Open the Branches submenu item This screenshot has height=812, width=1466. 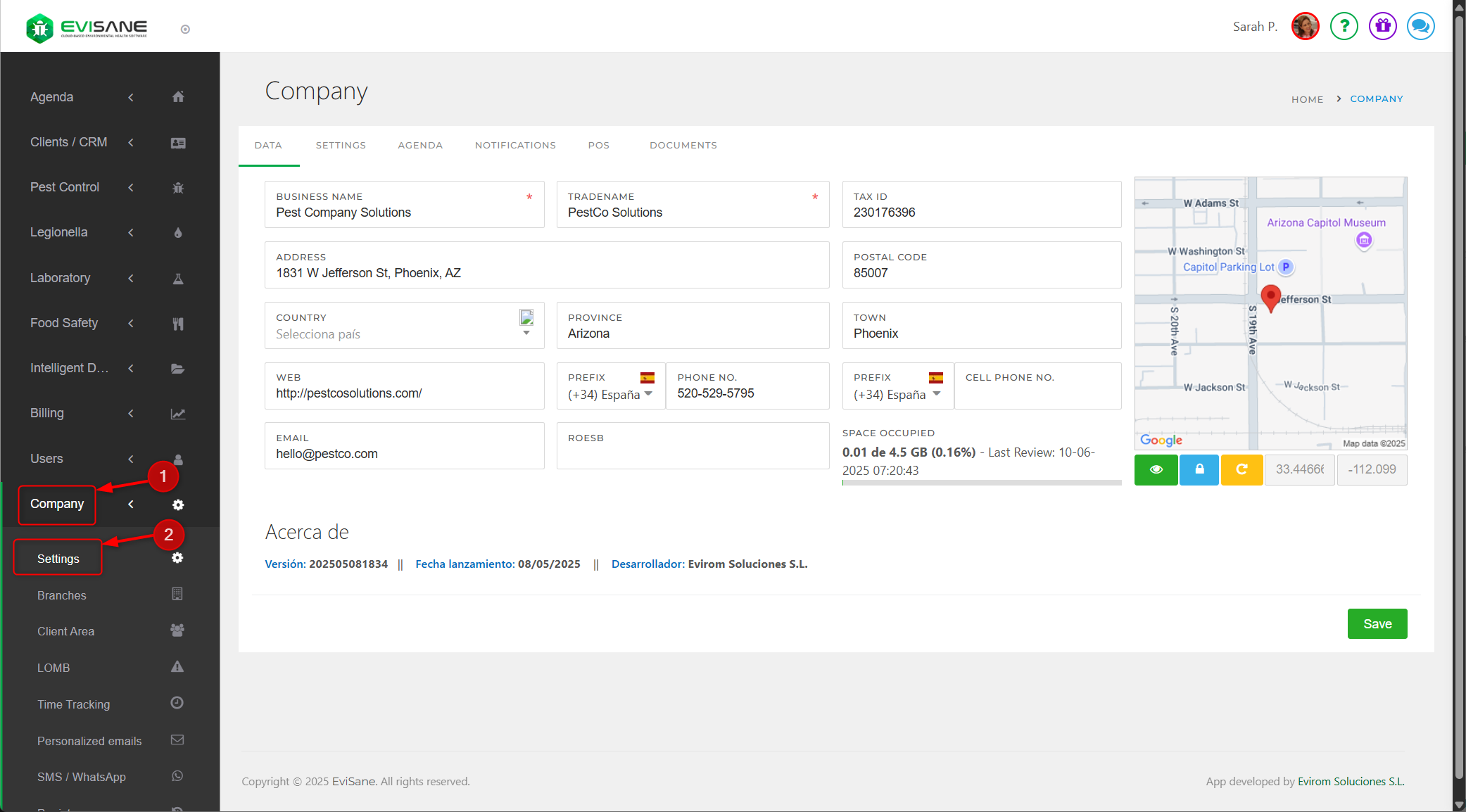(62, 595)
